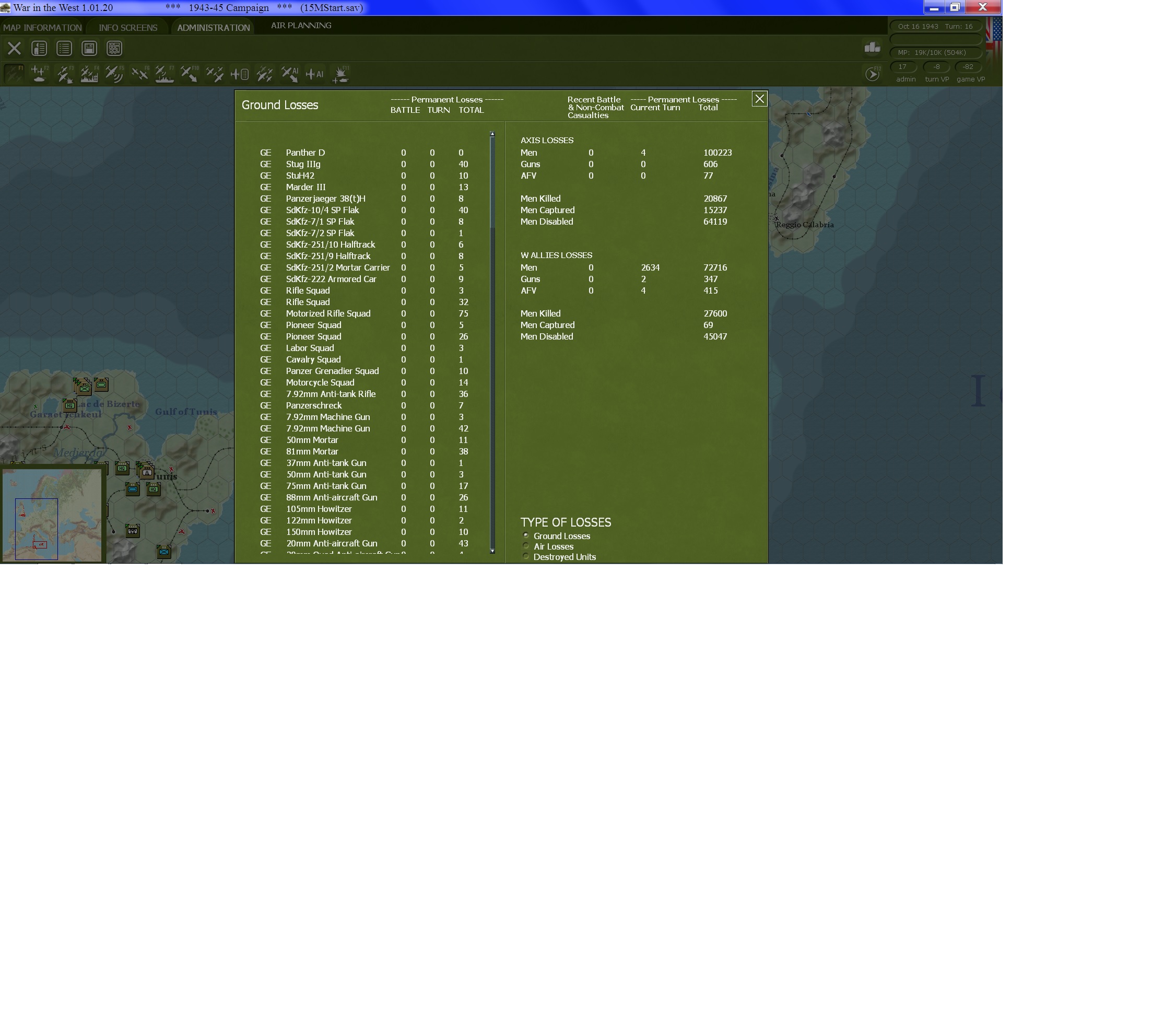Click the 'Marder III' row
This screenshot has width=1176, height=1026.
(364, 187)
